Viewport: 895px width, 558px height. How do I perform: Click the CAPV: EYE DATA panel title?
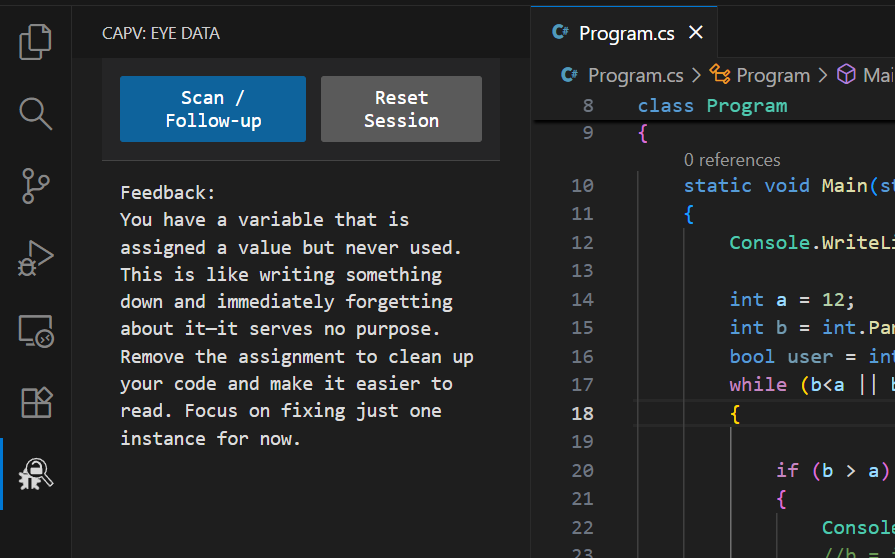161,33
